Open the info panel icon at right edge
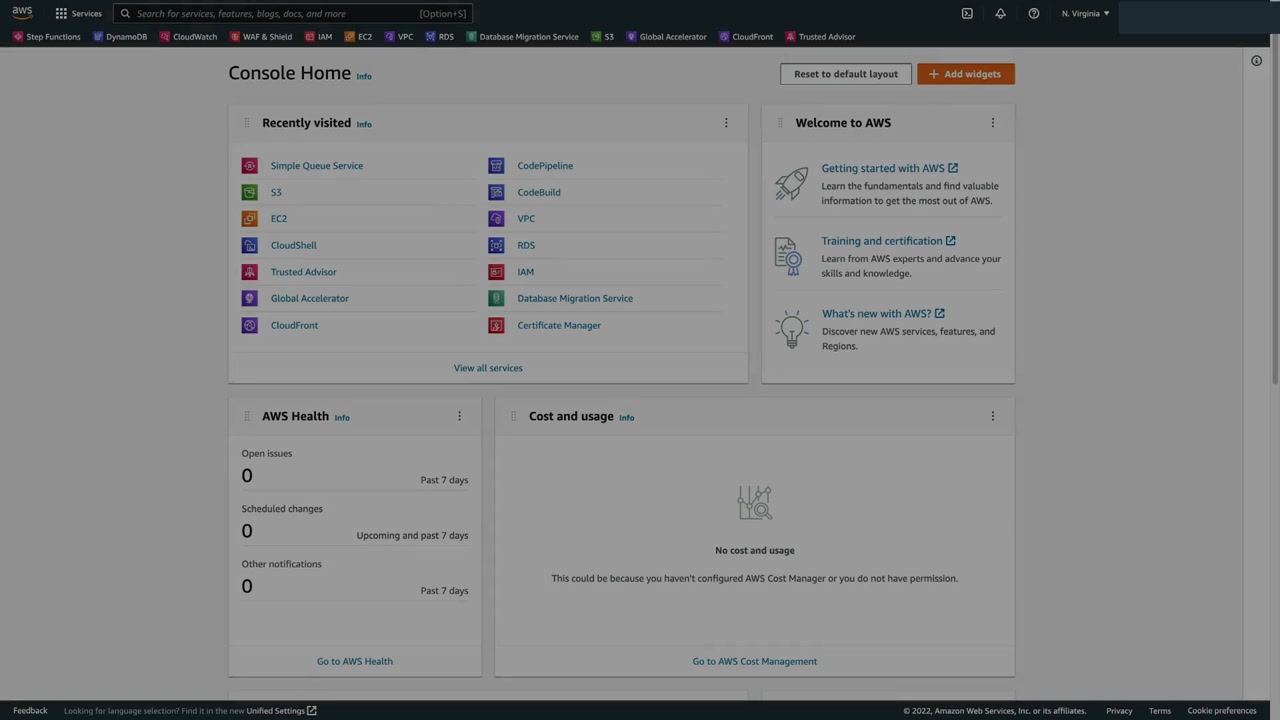1280x720 pixels. [1257, 61]
